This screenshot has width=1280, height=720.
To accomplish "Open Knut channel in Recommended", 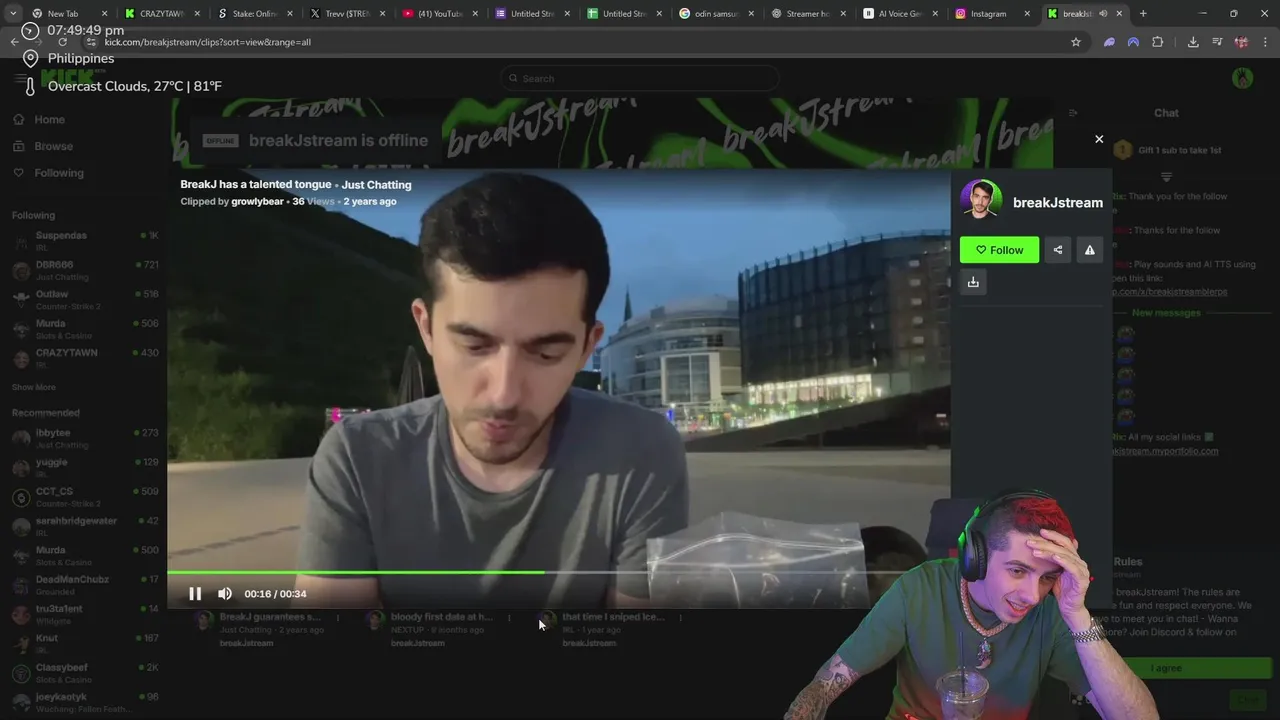I will 85,643.
